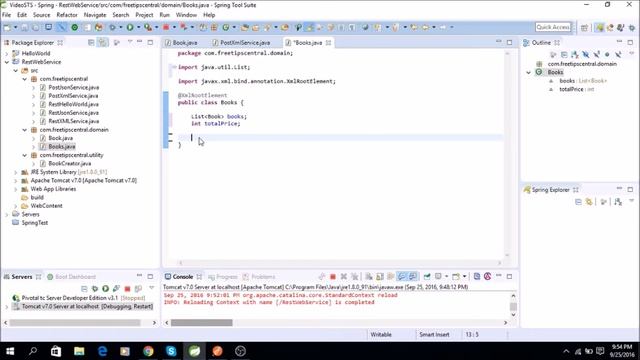Collapse Books class in Outline
640x360 pixels.
point(529,72)
